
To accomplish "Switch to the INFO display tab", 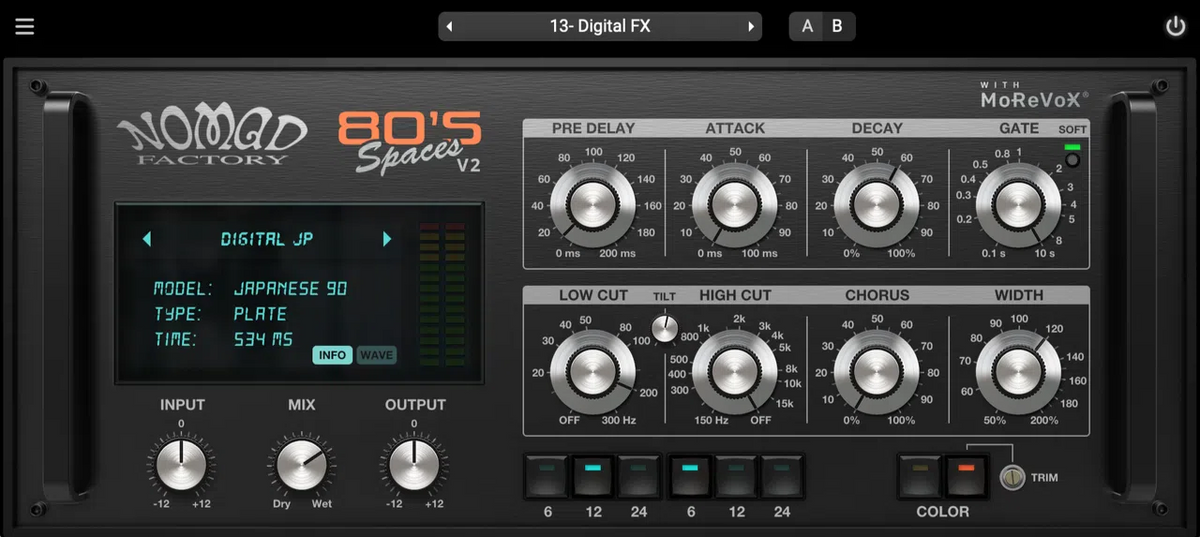I will (332, 355).
